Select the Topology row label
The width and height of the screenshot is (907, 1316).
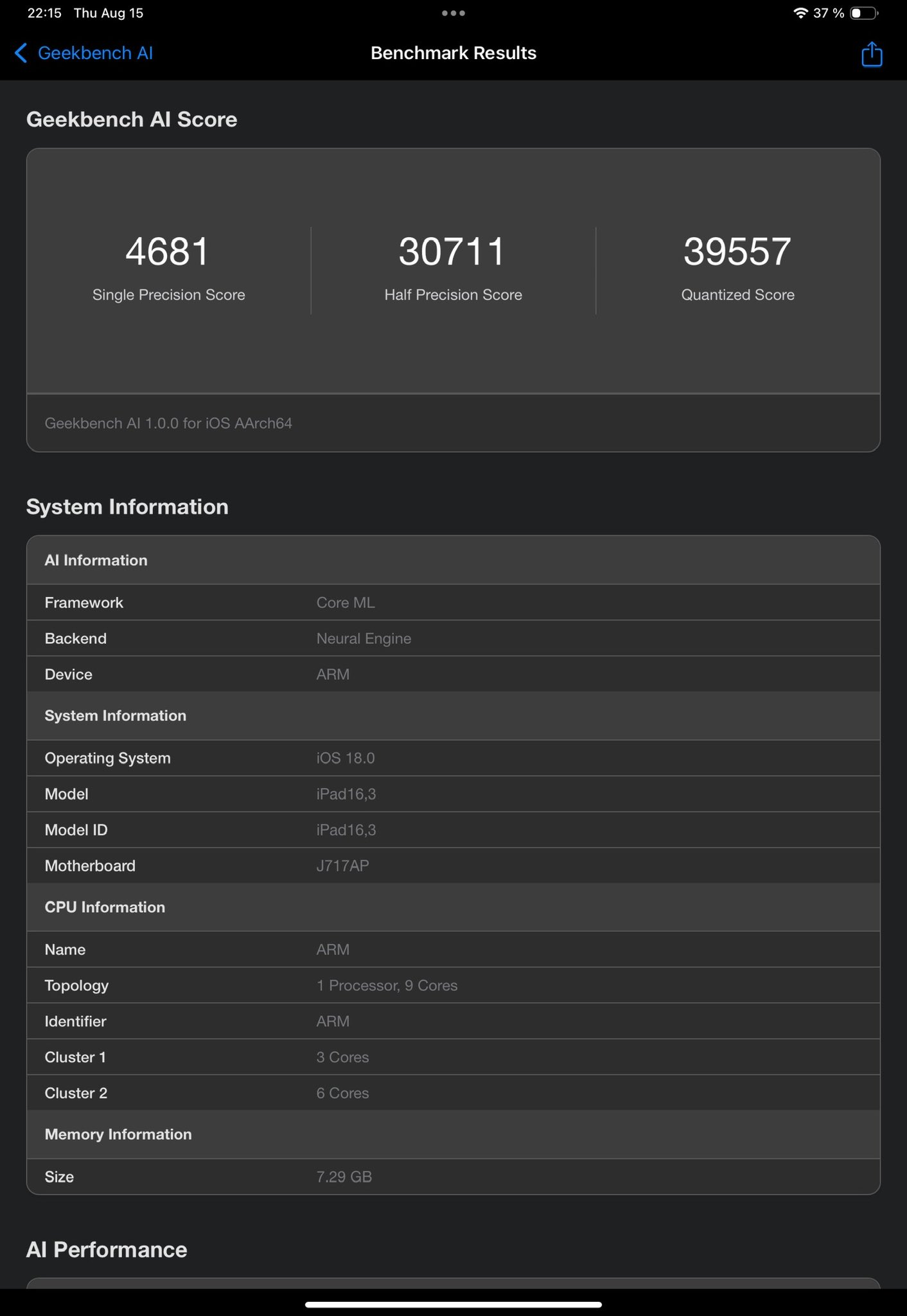pyautogui.click(x=76, y=986)
